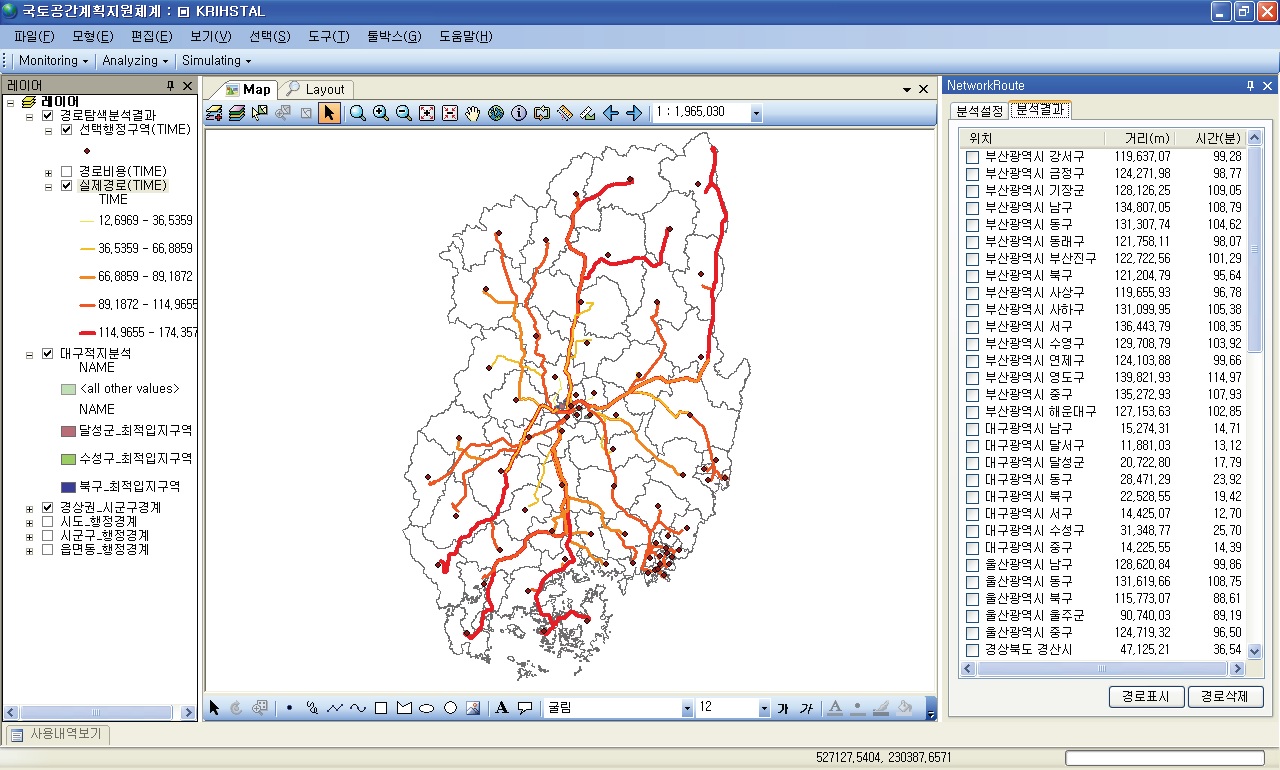1280x770 pixels.
Task: Select the measure ruler tool
Action: tap(565, 113)
